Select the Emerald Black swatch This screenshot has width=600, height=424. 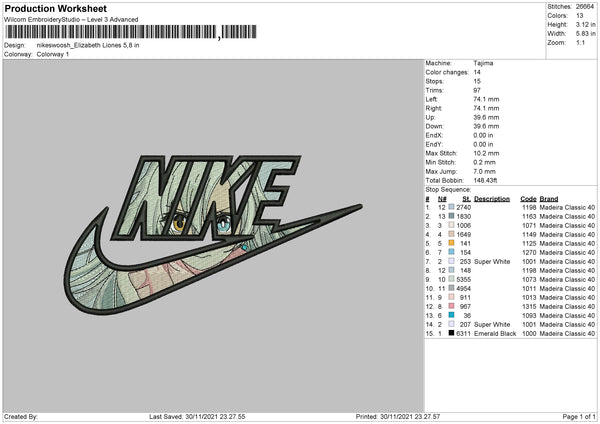452,333
